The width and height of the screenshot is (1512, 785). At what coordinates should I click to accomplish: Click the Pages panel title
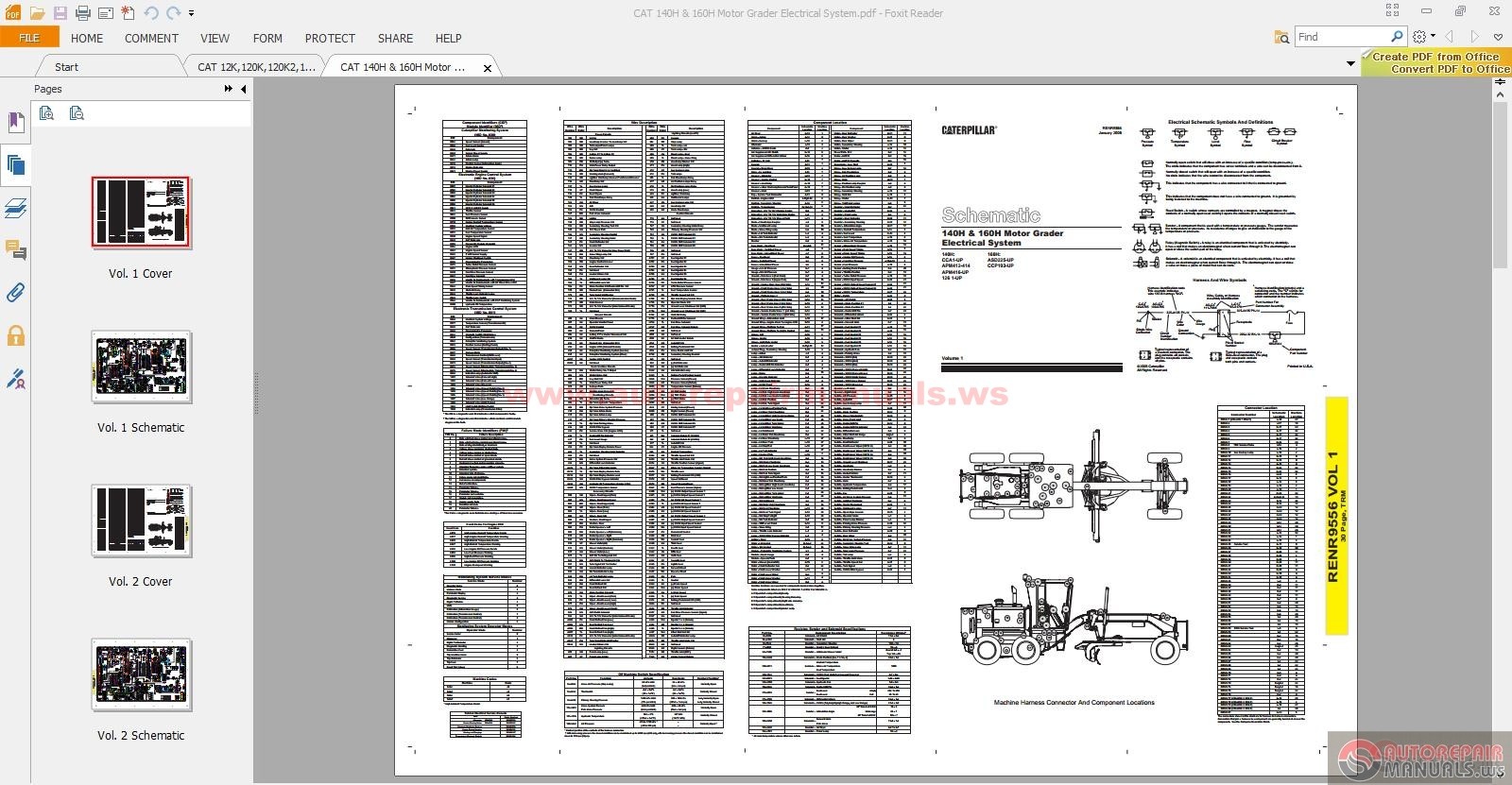click(48, 89)
